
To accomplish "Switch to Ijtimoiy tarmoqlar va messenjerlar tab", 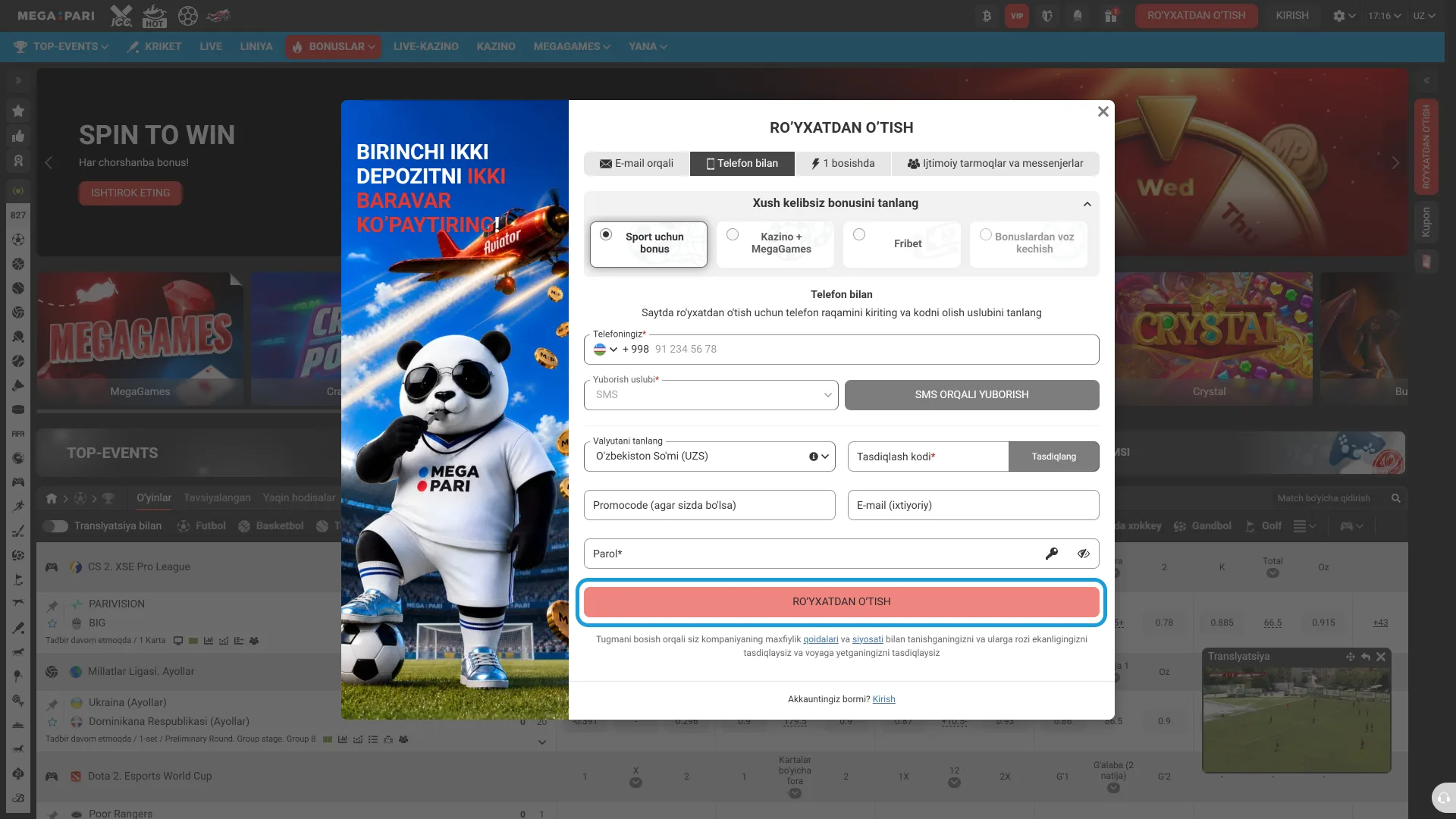I will tap(995, 164).
